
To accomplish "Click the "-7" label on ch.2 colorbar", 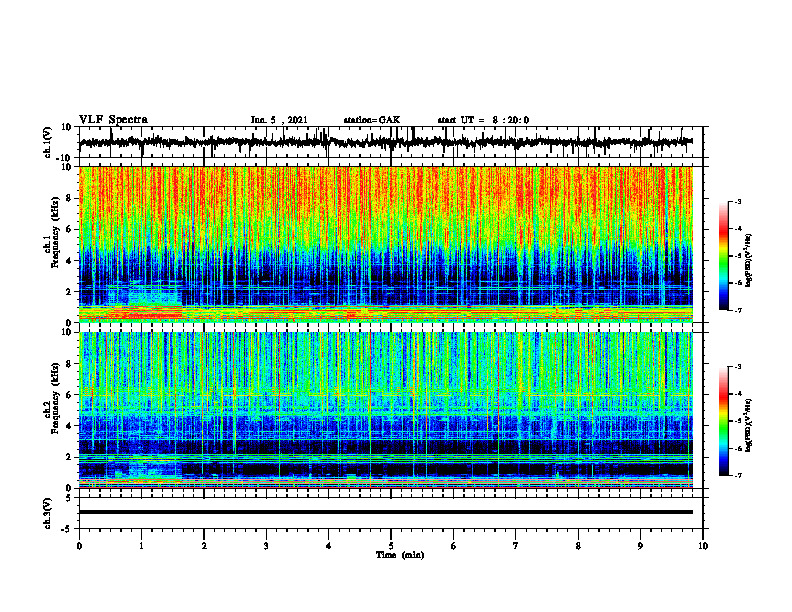I will click(737, 476).
